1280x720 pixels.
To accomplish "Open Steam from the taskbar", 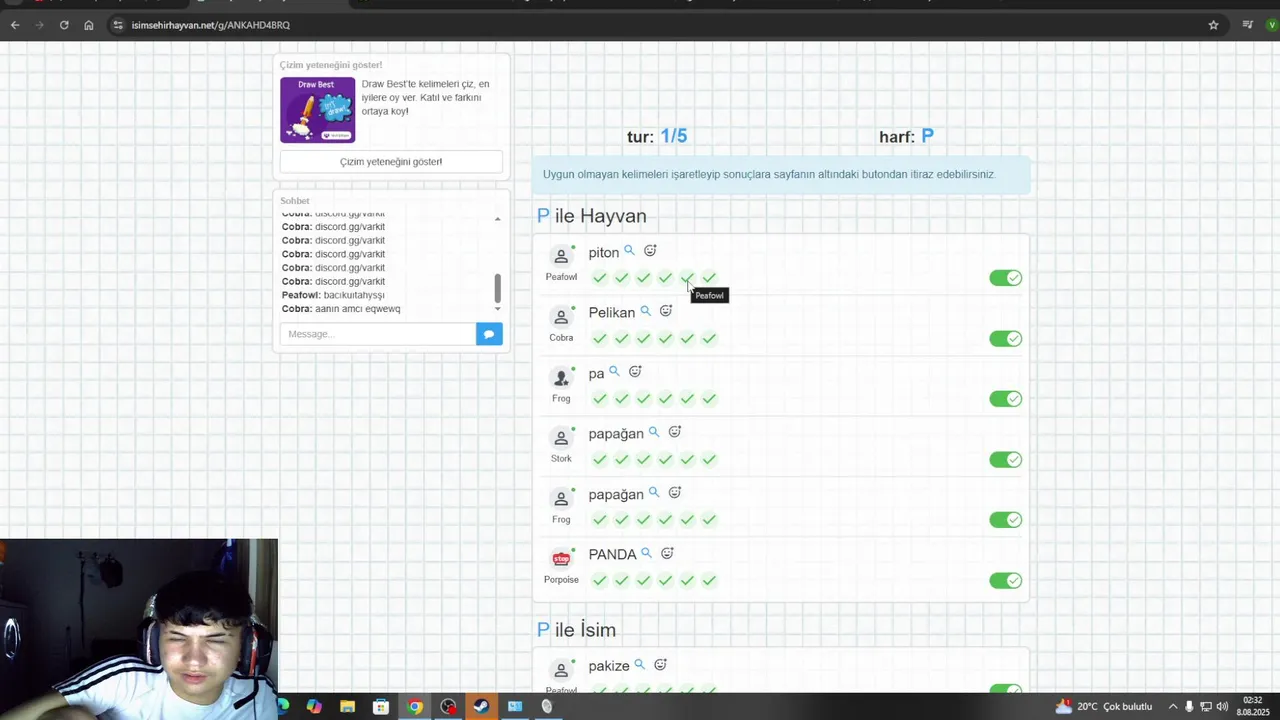I will pyautogui.click(x=481, y=706).
